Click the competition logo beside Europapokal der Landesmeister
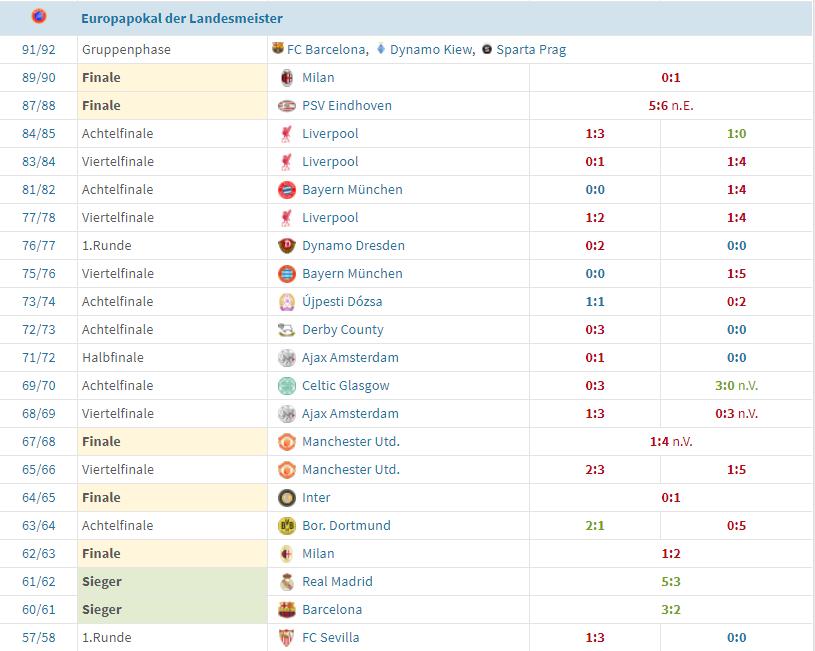Viewport: 815px width, 651px height. [x=39, y=17]
